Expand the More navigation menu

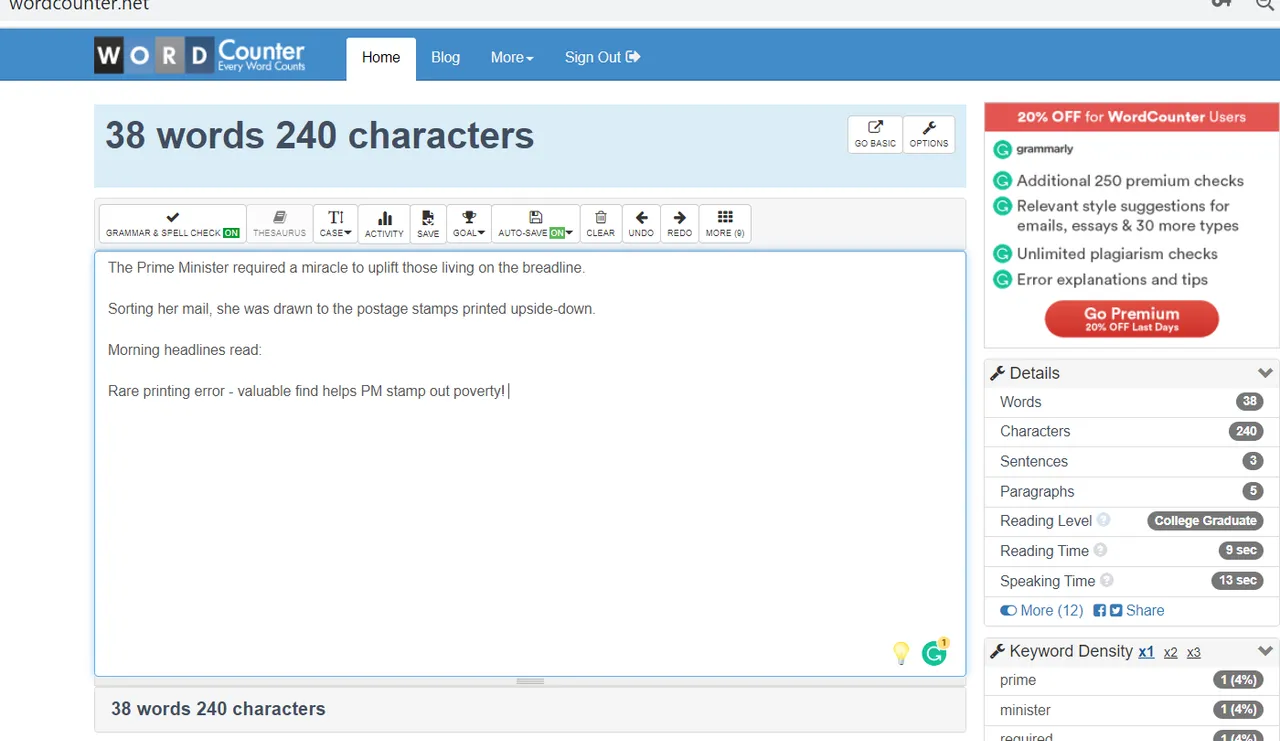coord(512,58)
